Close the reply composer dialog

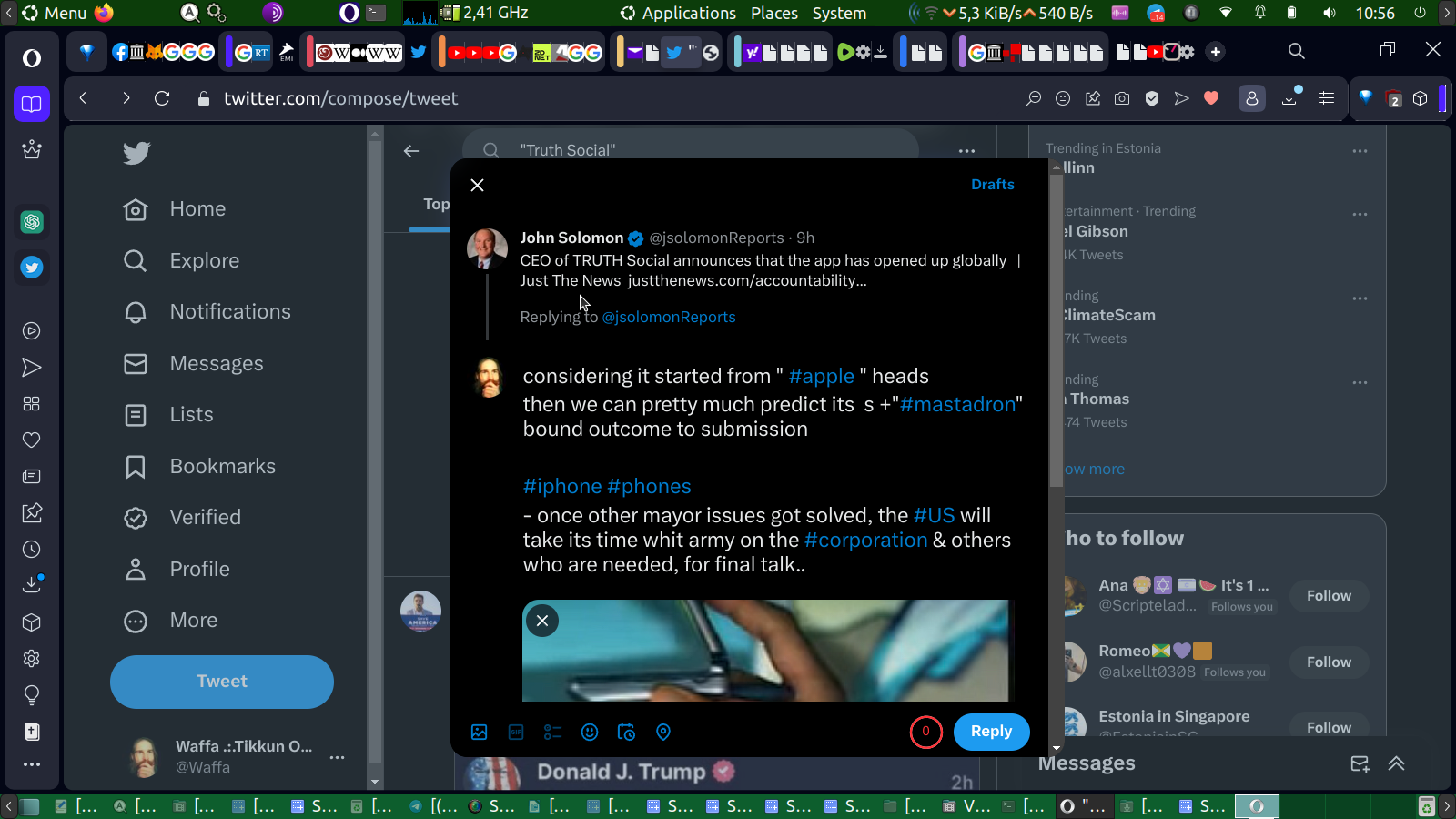click(x=477, y=185)
